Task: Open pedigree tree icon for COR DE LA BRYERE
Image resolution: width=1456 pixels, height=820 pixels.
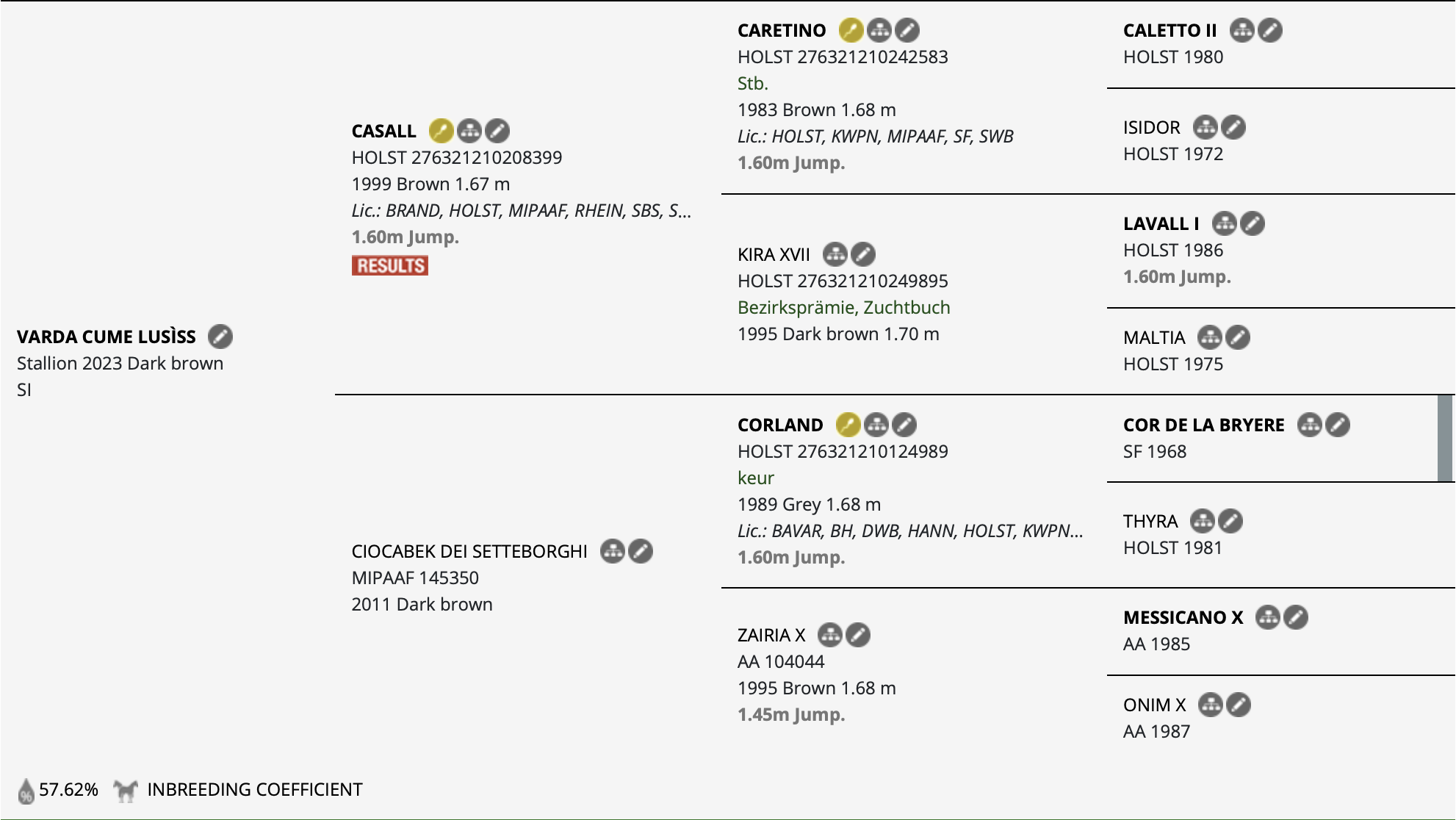Action: tap(1309, 425)
